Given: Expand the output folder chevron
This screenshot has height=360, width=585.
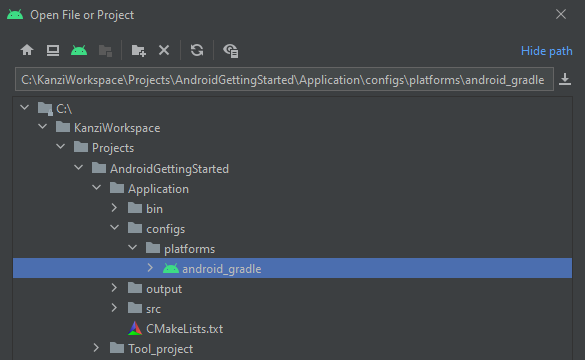Looking at the screenshot, I should coord(114,288).
